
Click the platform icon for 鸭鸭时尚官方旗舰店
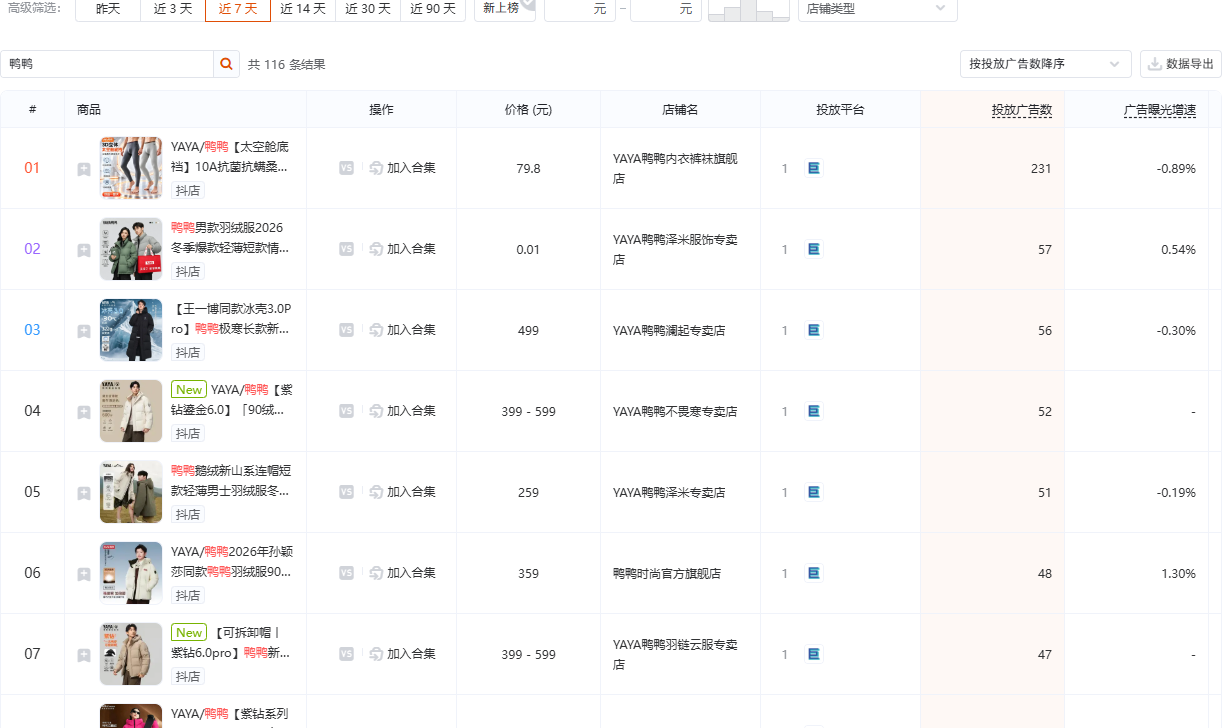click(813, 573)
